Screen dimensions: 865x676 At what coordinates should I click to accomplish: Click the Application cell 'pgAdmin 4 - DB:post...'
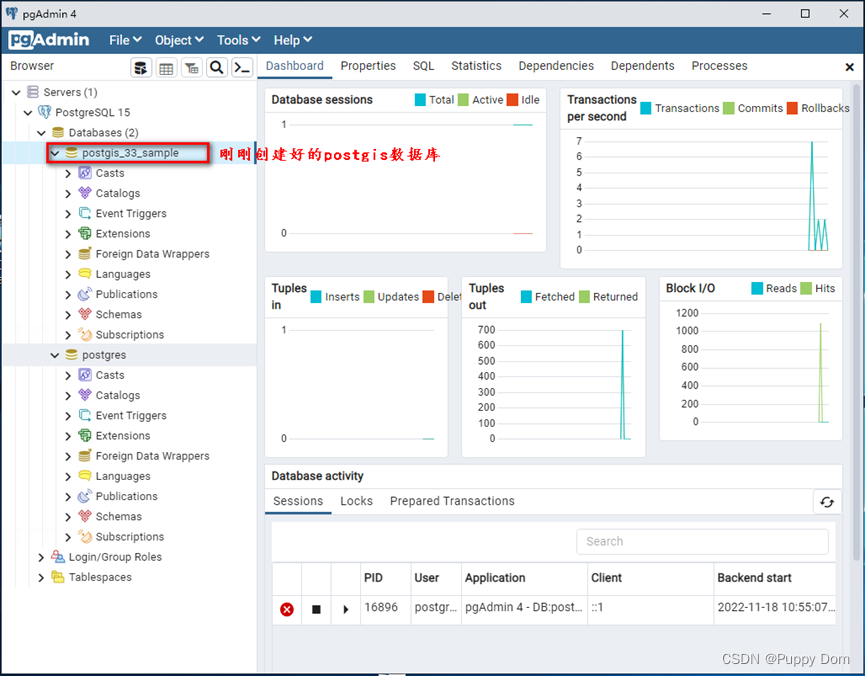point(524,607)
